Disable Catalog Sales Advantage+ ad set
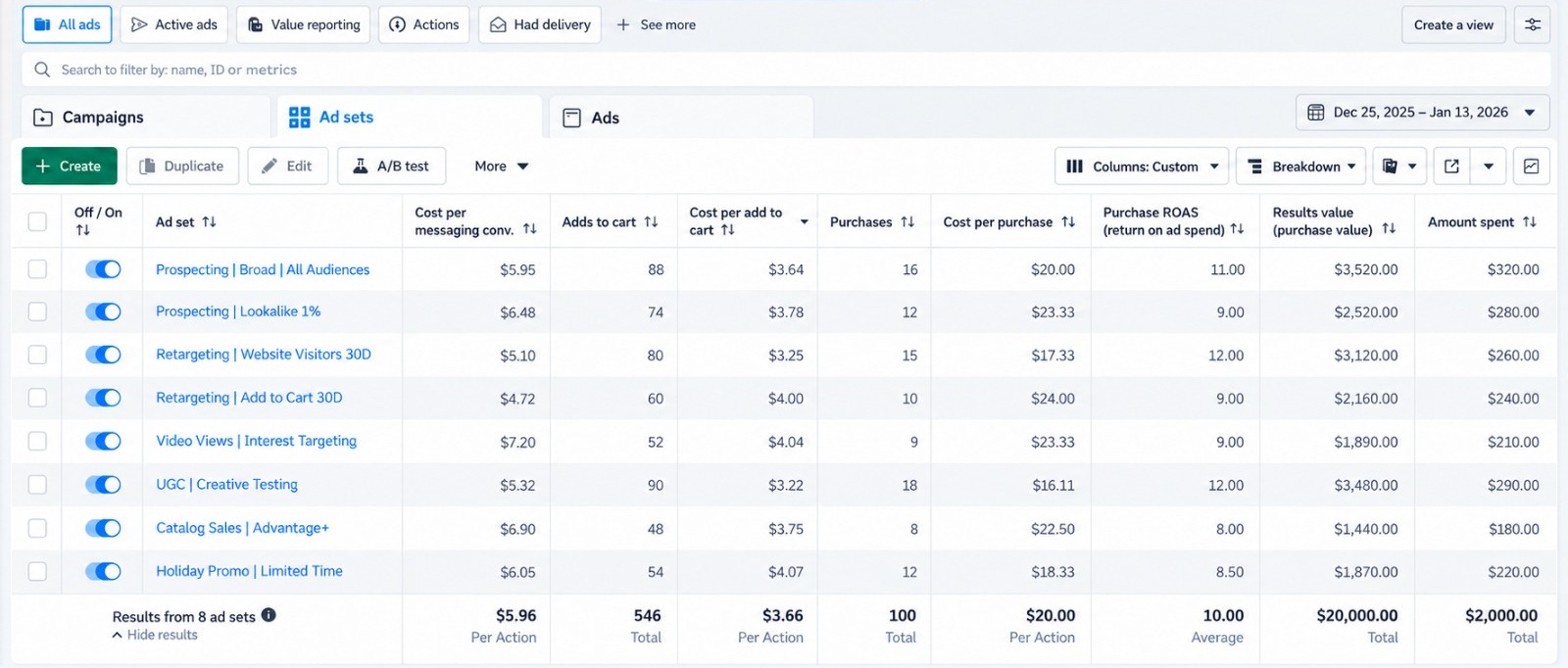Viewport: 1568px width, 668px height. [x=103, y=528]
